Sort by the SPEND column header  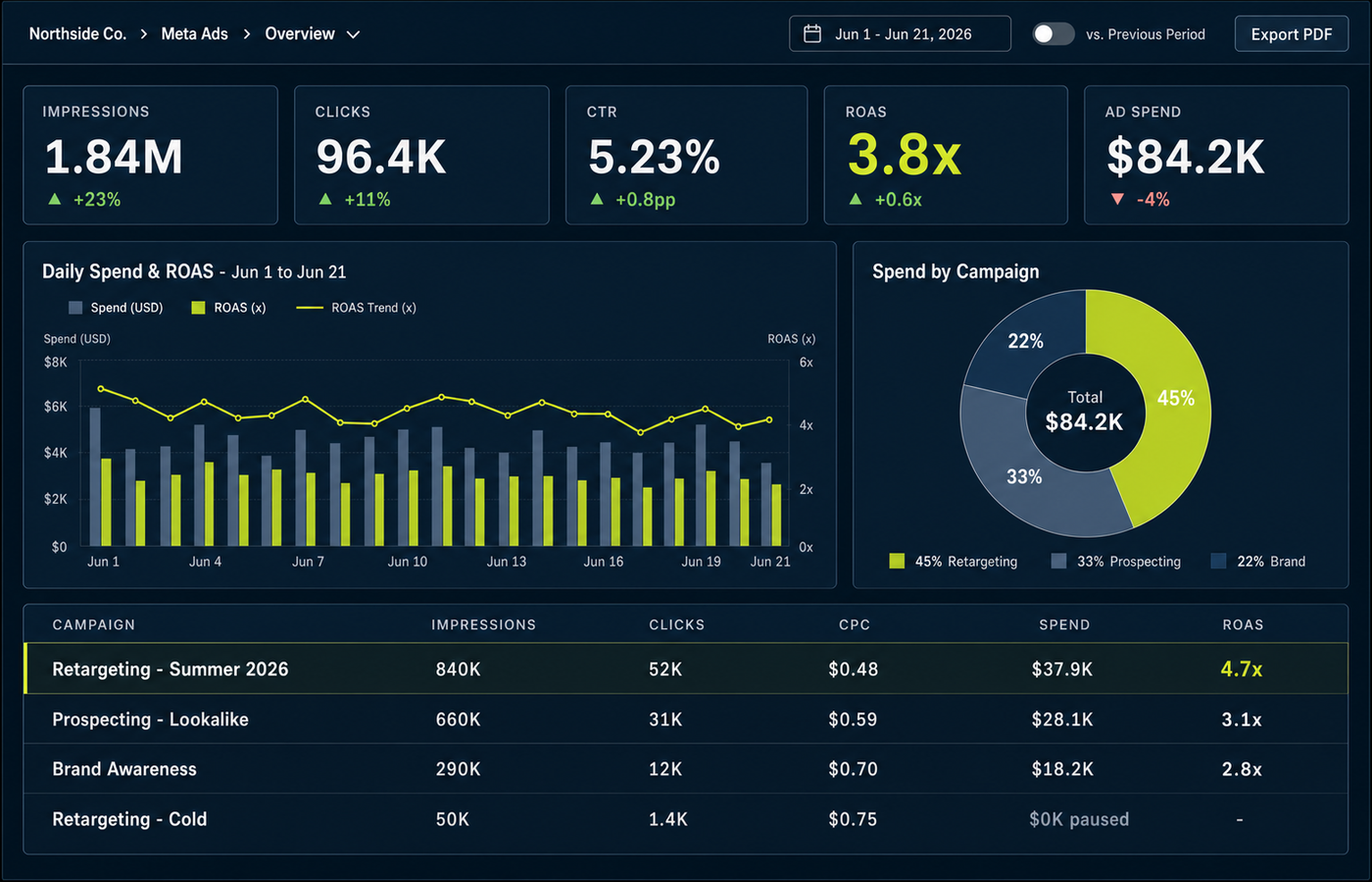[x=1064, y=624]
